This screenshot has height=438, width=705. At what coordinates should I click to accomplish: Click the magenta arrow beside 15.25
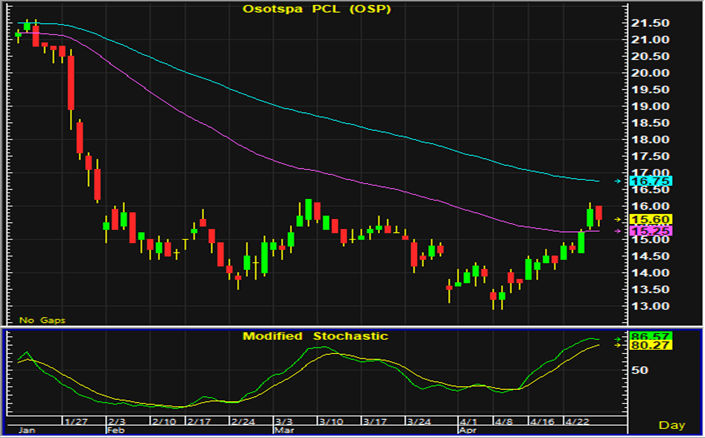pos(618,231)
